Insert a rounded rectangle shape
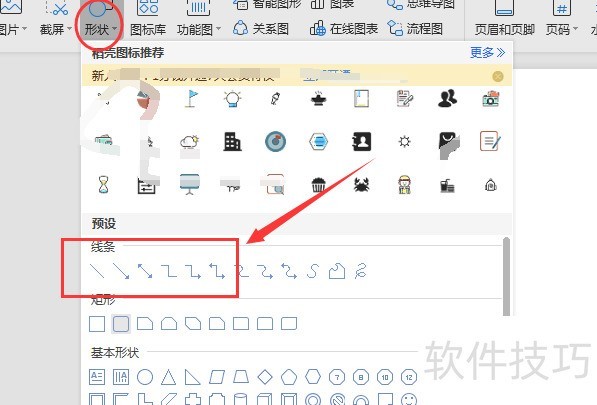The width and height of the screenshot is (597, 405). (121, 324)
